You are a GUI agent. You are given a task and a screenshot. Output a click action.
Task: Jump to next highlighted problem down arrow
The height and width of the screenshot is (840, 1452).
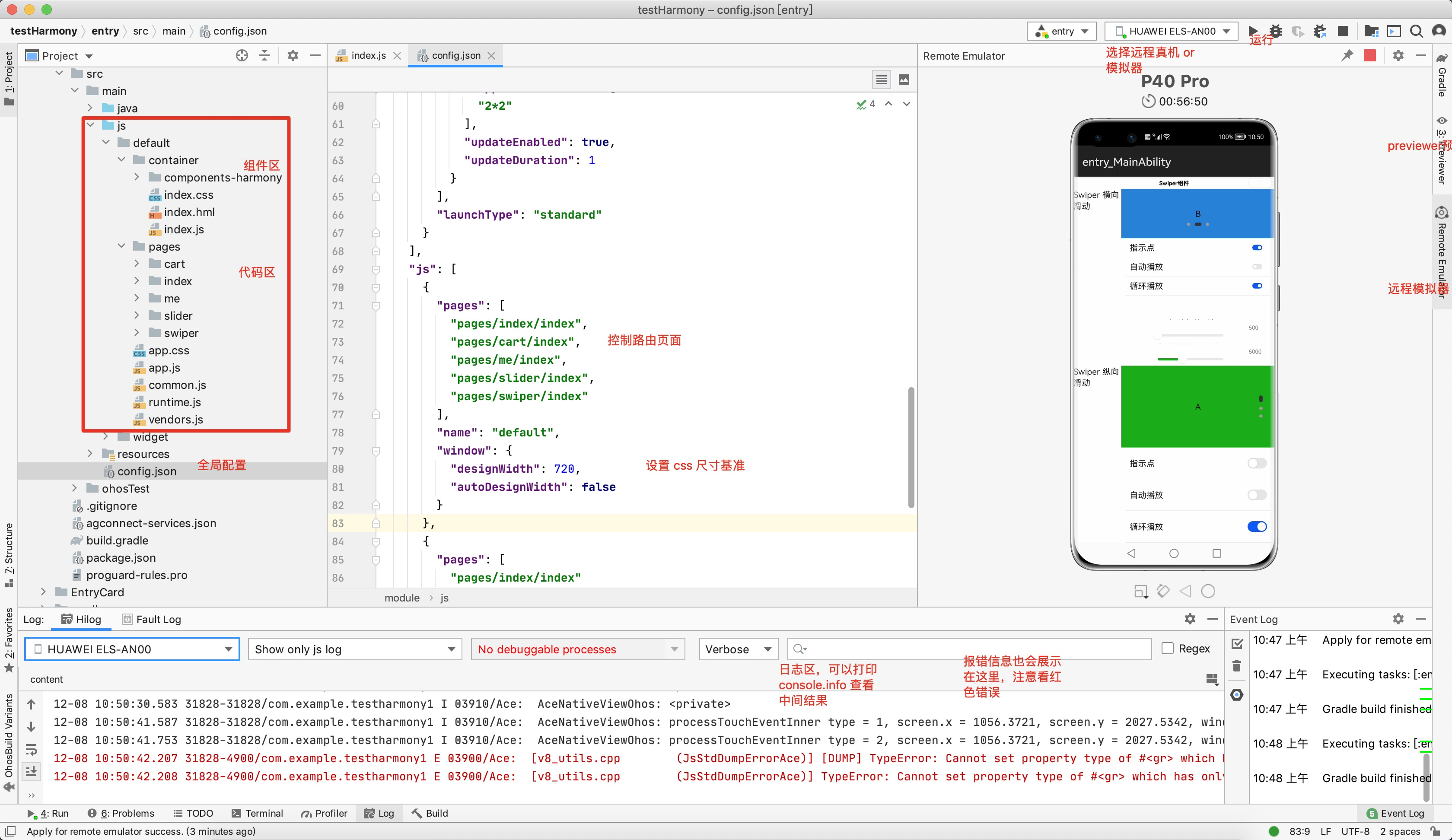click(906, 104)
